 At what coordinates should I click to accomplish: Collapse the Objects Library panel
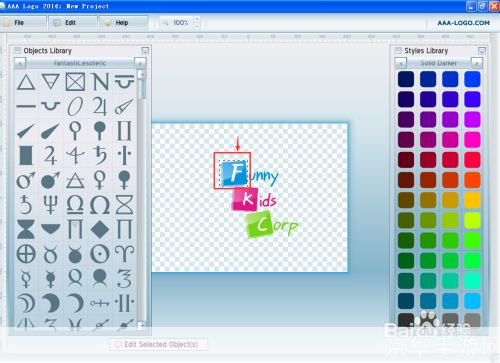[x=145, y=51]
